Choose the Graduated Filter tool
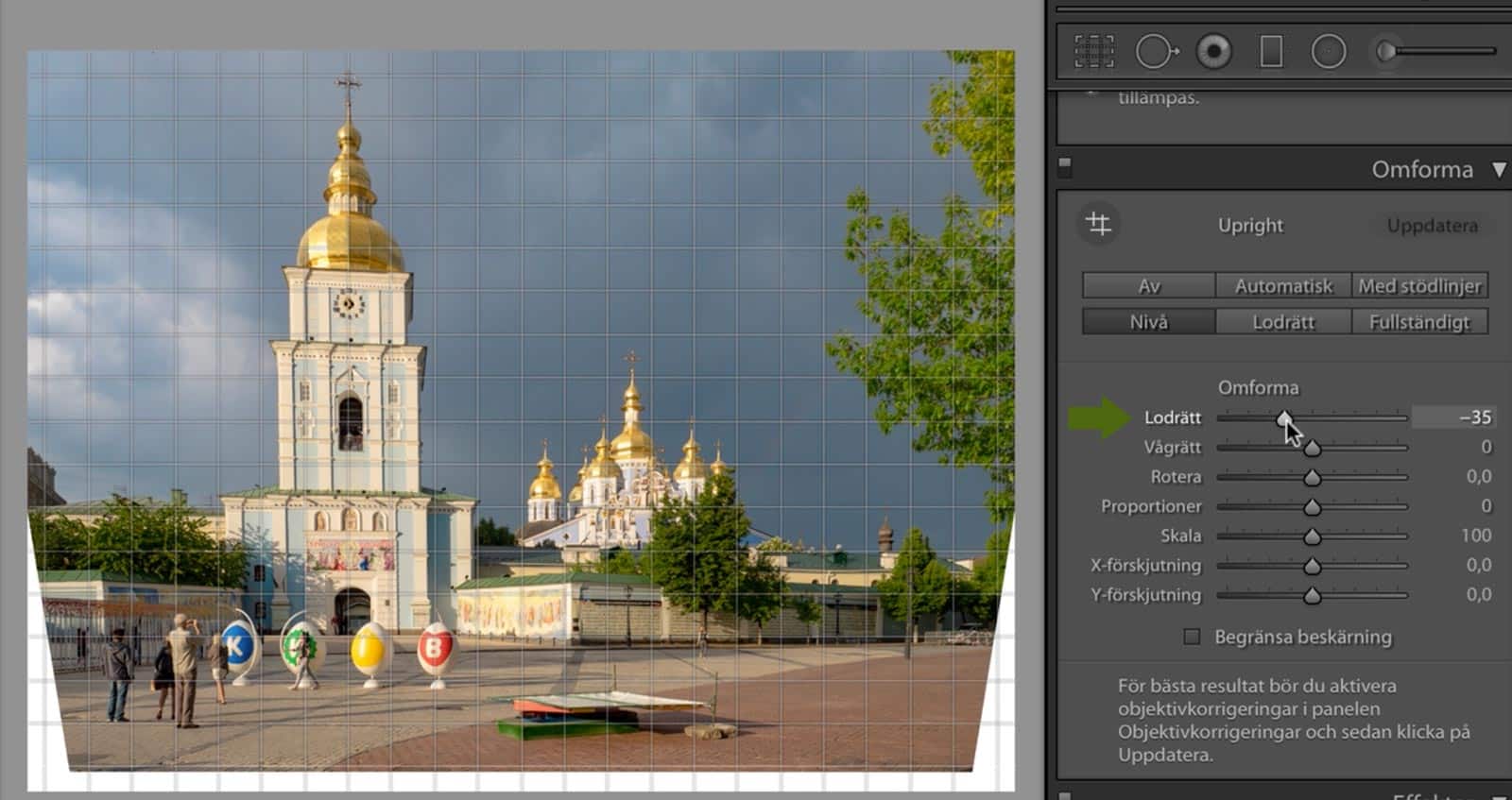 click(1271, 51)
